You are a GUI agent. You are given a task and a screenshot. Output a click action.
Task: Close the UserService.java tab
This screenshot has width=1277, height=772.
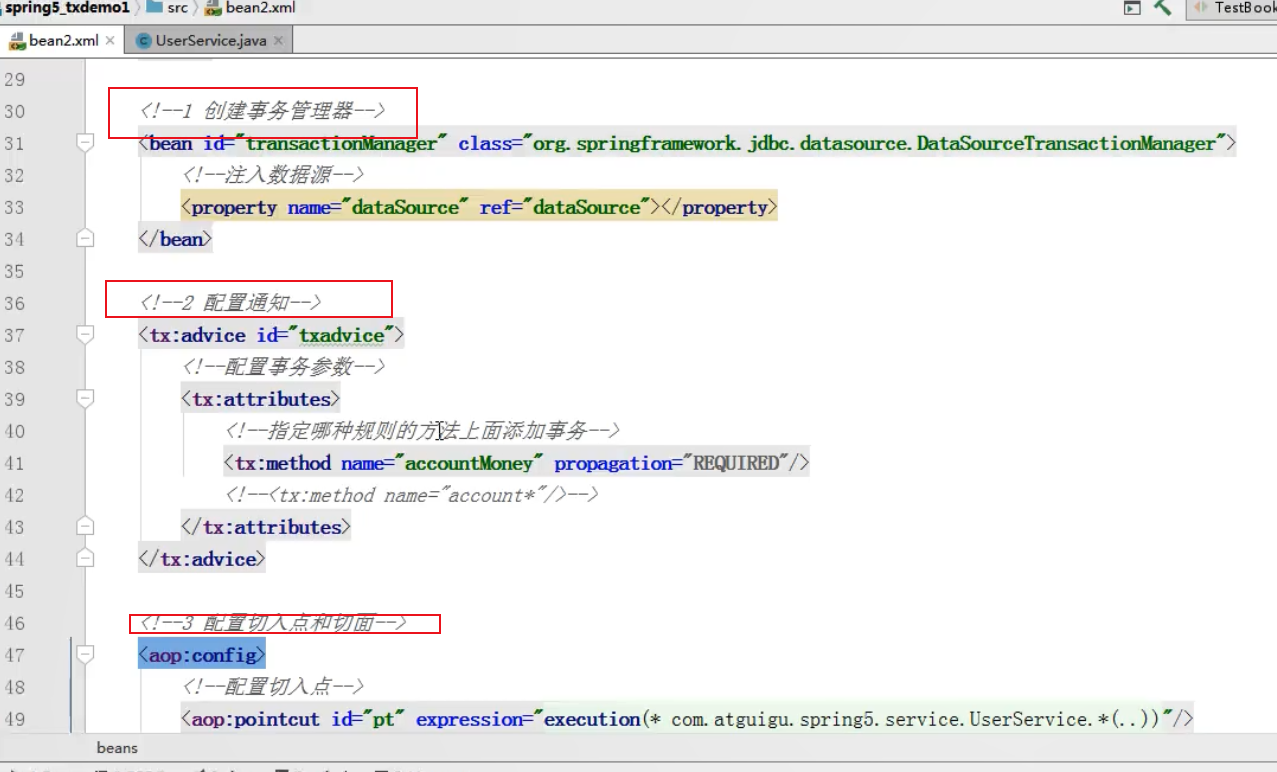tap(278, 41)
